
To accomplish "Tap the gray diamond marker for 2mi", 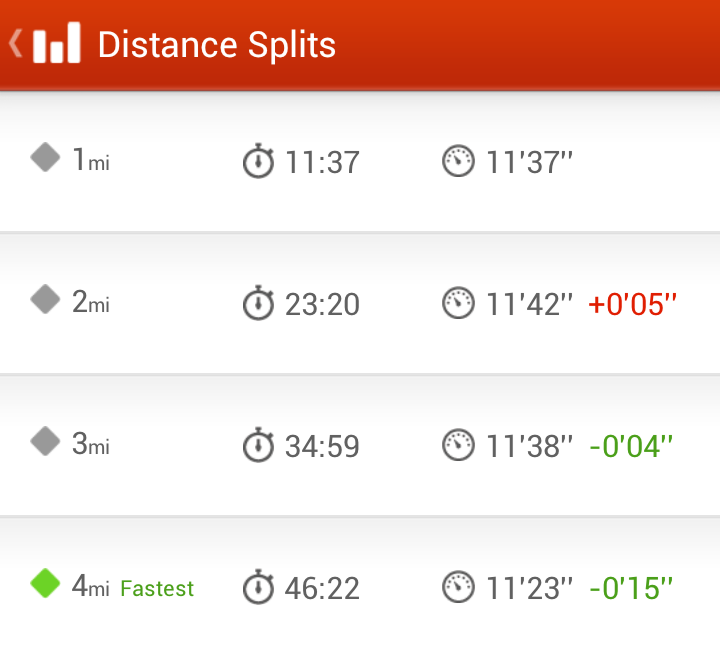I will click(x=45, y=299).
